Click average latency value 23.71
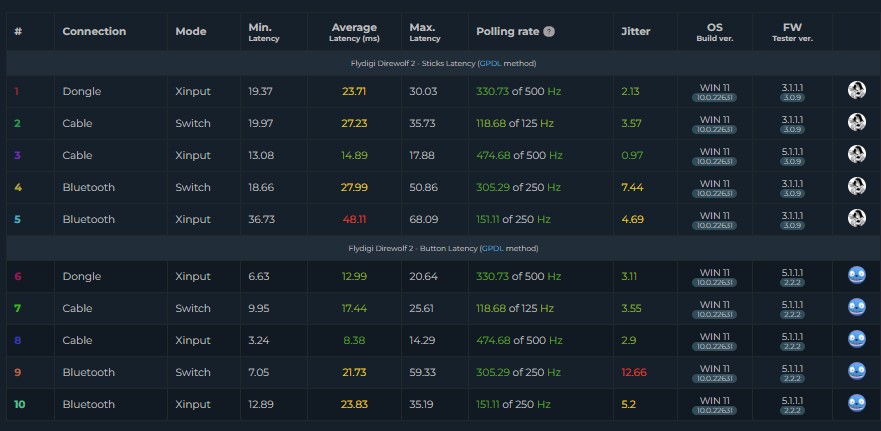 tap(354, 91)
